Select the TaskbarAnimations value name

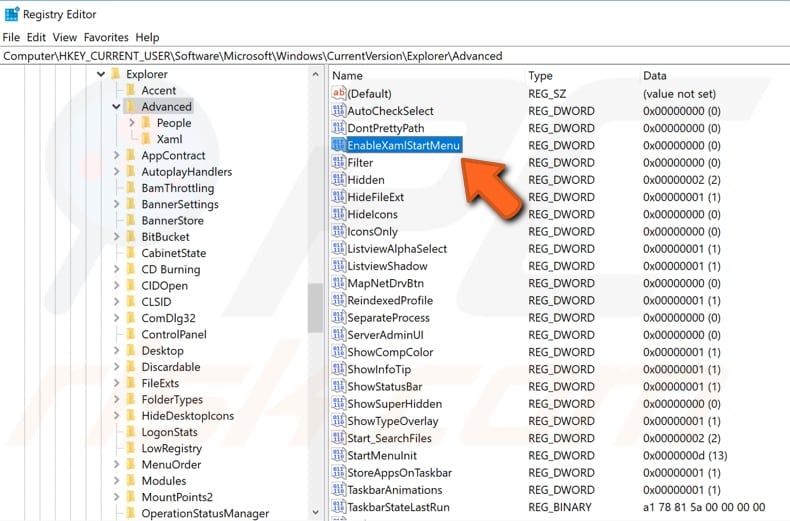(395, 490)
